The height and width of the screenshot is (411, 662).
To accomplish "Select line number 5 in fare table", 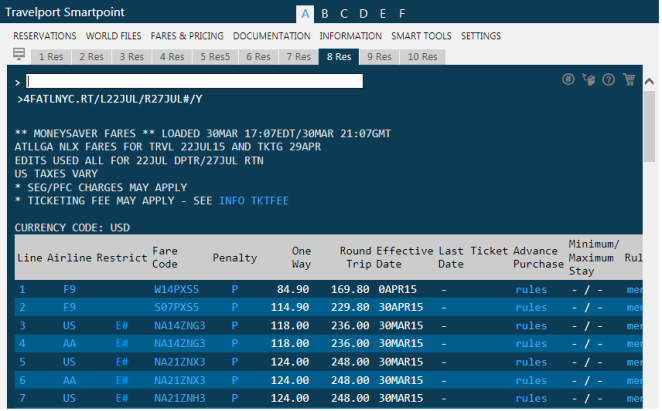I will pyautogui.click(x=22, y=362).
